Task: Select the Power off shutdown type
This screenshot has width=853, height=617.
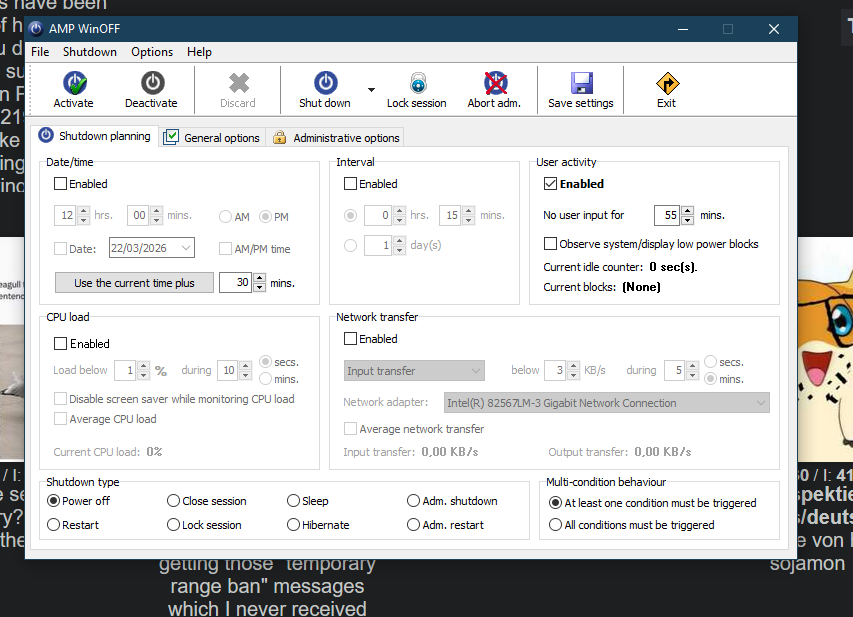Action: (53, 501)
